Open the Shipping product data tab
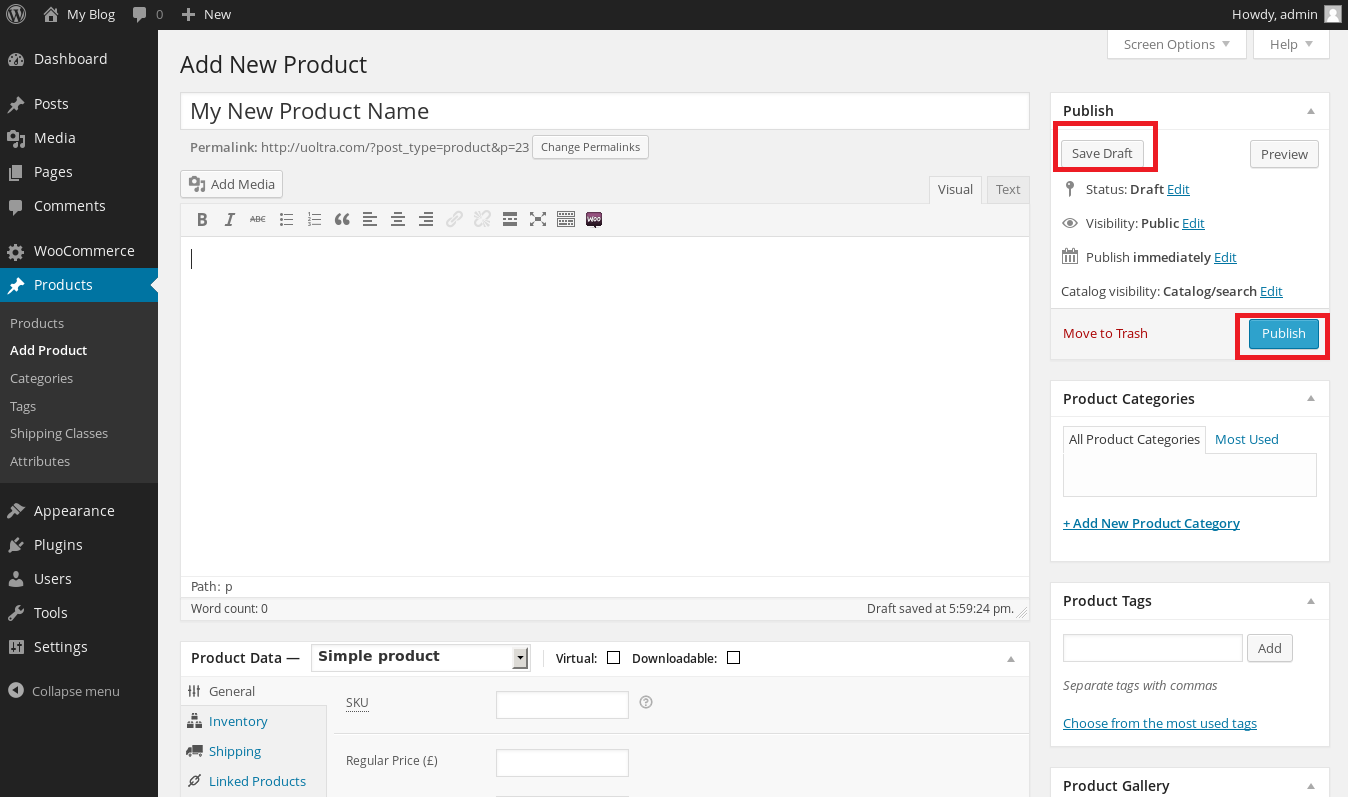This screenshot has width=1348, height=797. tap(235, 751)
